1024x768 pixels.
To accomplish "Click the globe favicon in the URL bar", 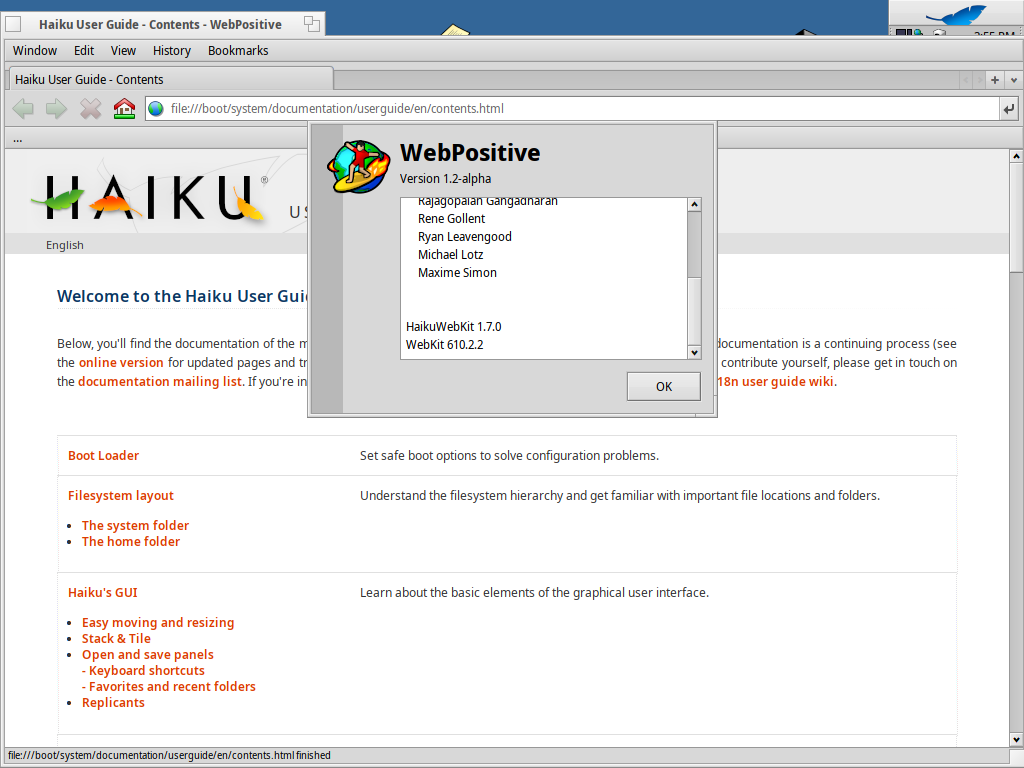I will 155,108.
